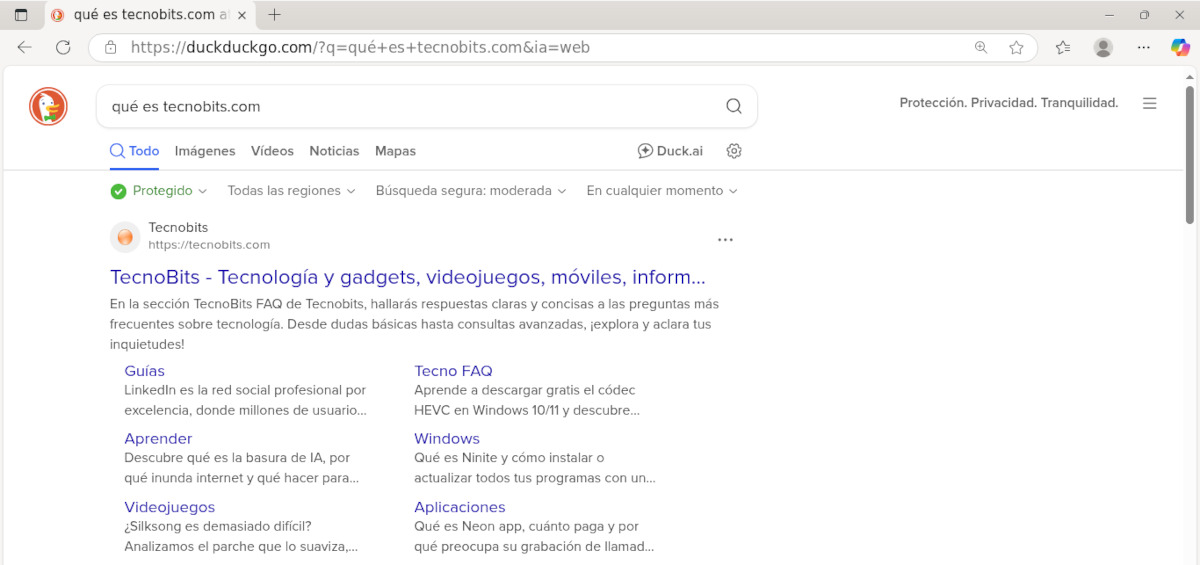Add page to favorites star icon
1200x565 pixels.
1016,47
